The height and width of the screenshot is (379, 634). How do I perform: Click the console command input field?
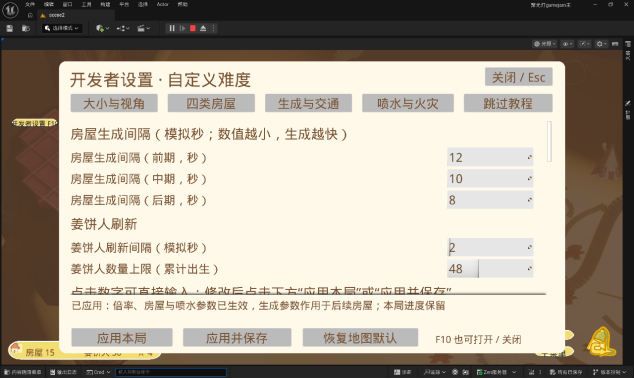tap(171, 372)
